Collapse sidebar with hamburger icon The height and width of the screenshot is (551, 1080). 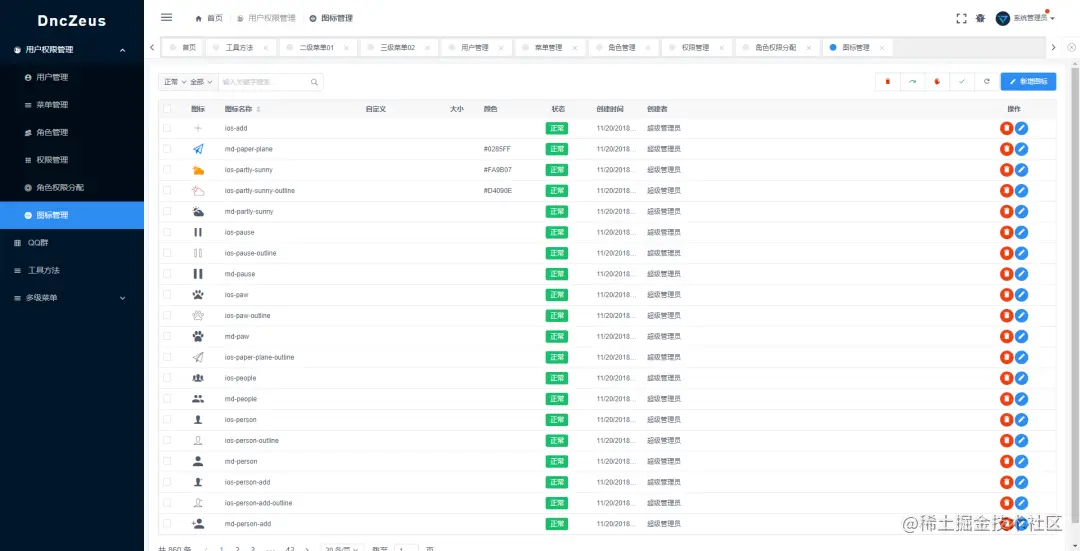pyautogui.click(x=166, y=18)
